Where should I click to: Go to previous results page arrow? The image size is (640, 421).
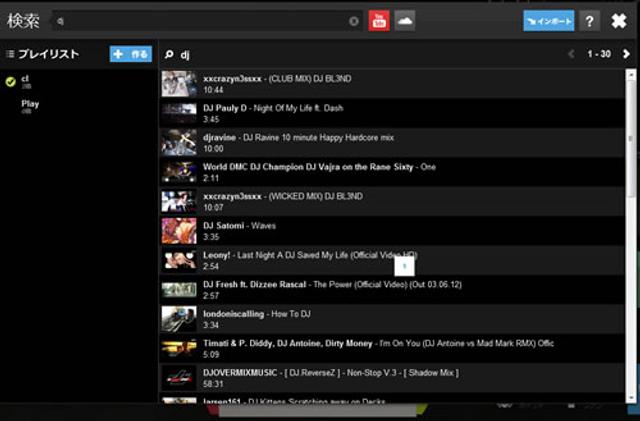pyautogui.click(x=571, y=54)
